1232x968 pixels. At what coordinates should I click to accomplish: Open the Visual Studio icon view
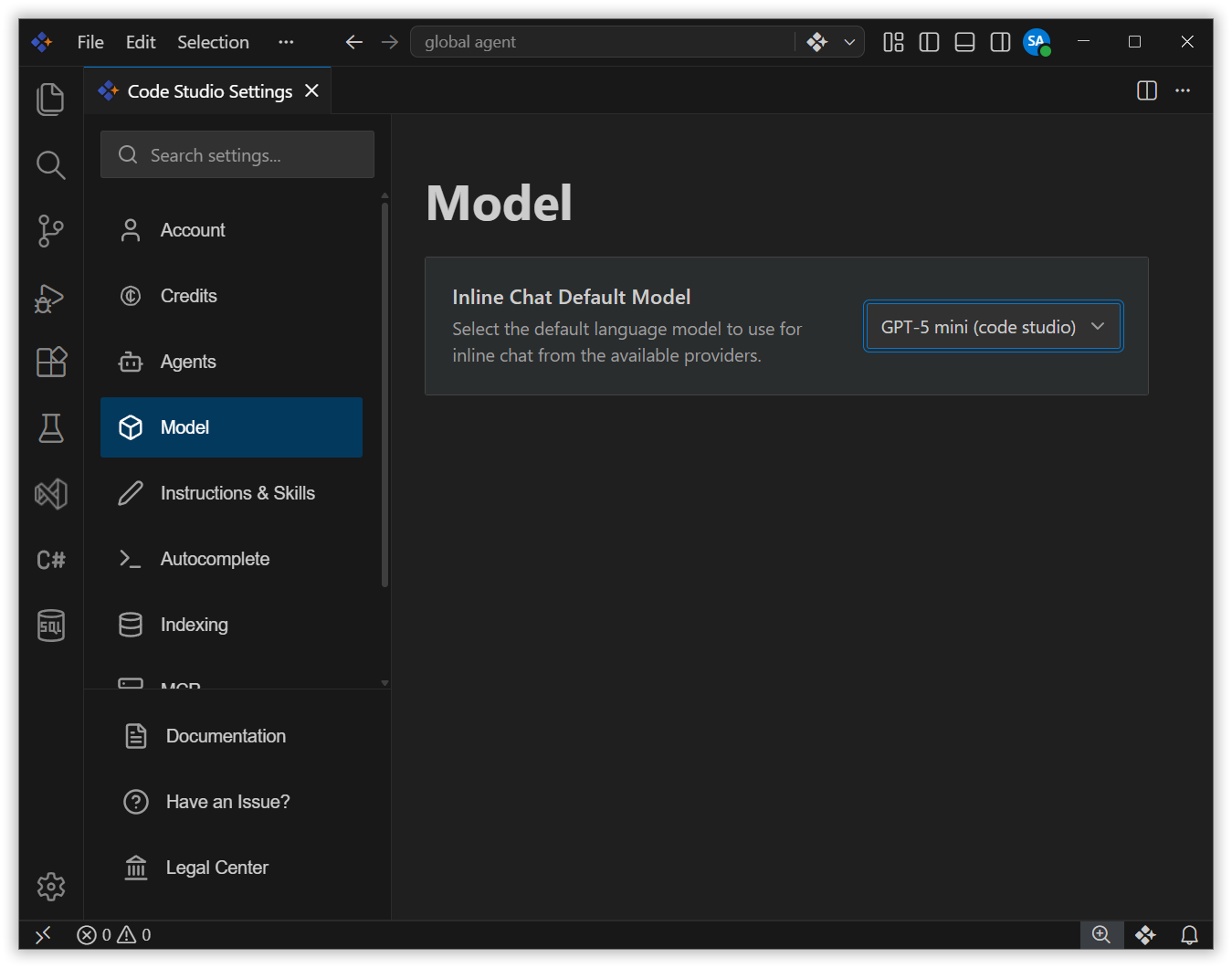click(51, 494)
